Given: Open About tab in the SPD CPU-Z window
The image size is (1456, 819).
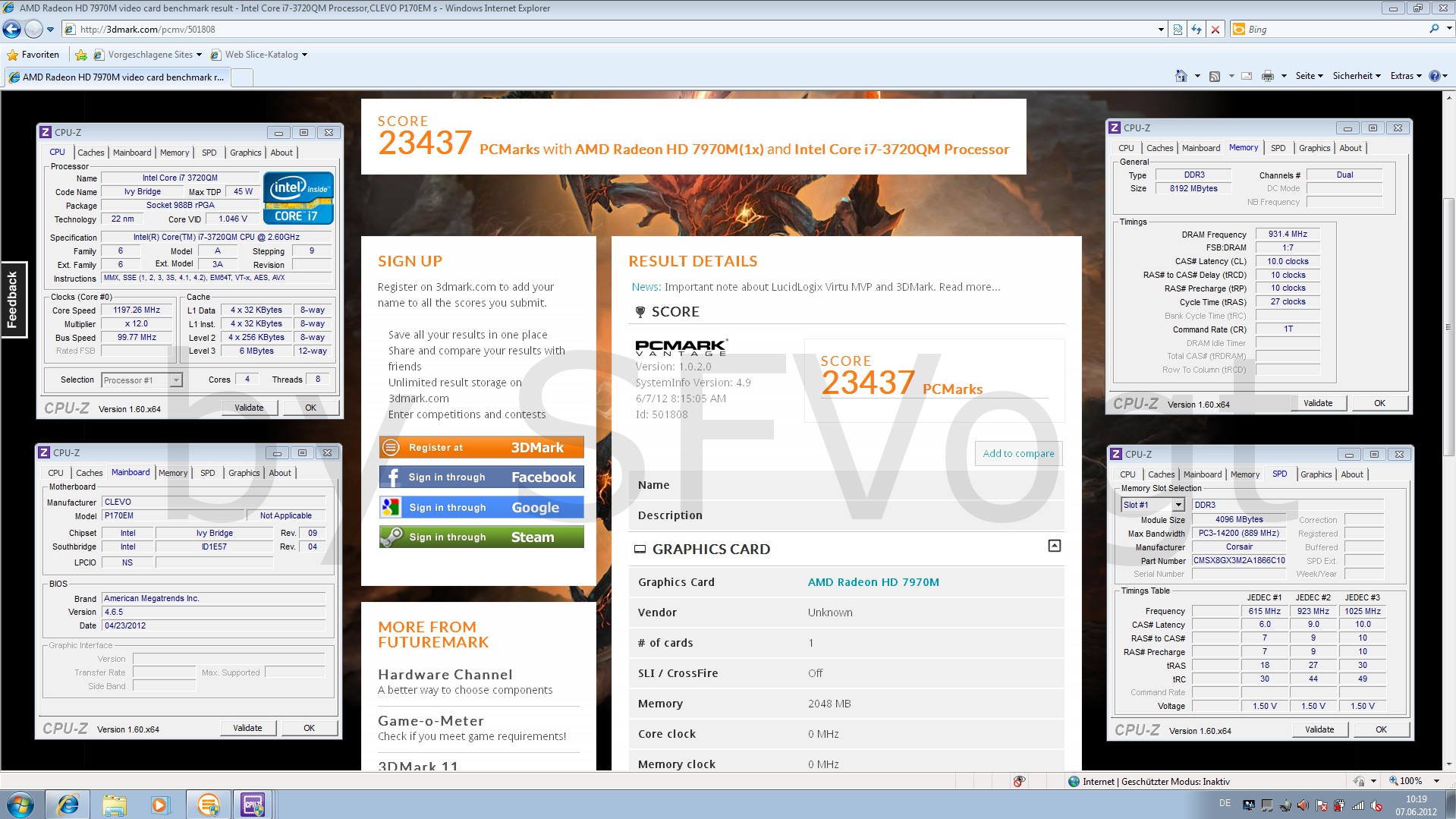Looking at the screenshot, I should tap(1351, 474).
